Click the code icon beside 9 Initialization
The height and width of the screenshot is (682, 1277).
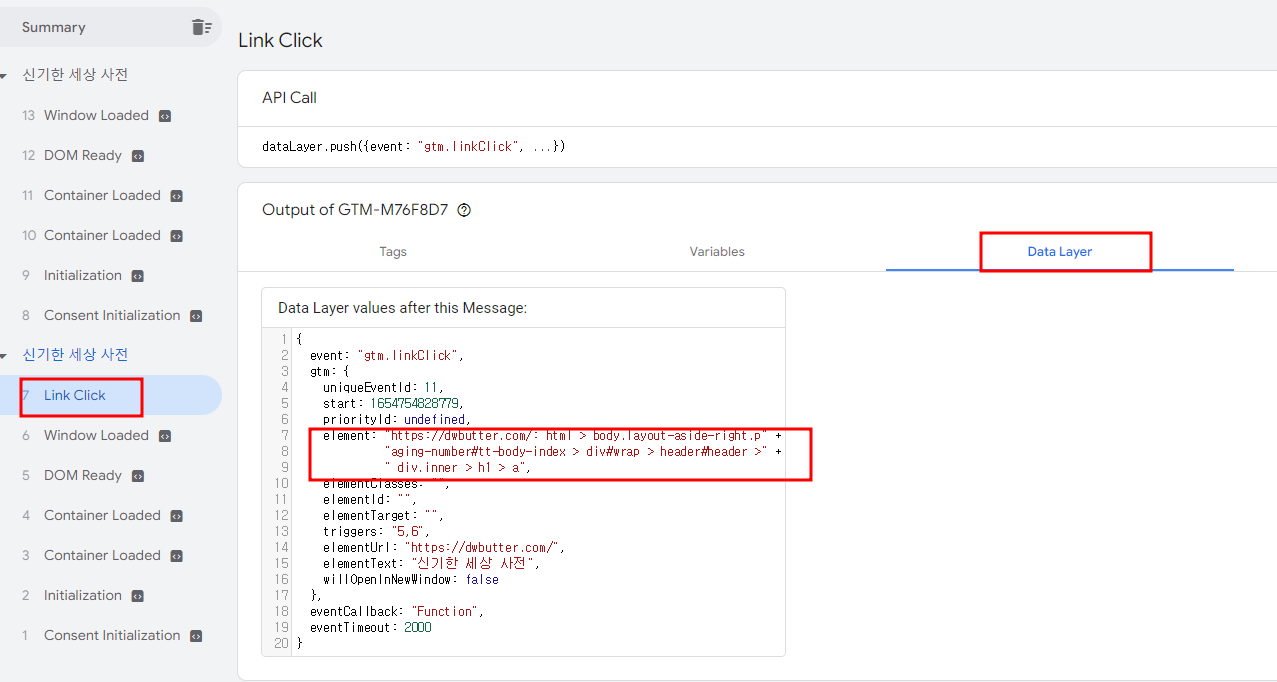(138, 276)
